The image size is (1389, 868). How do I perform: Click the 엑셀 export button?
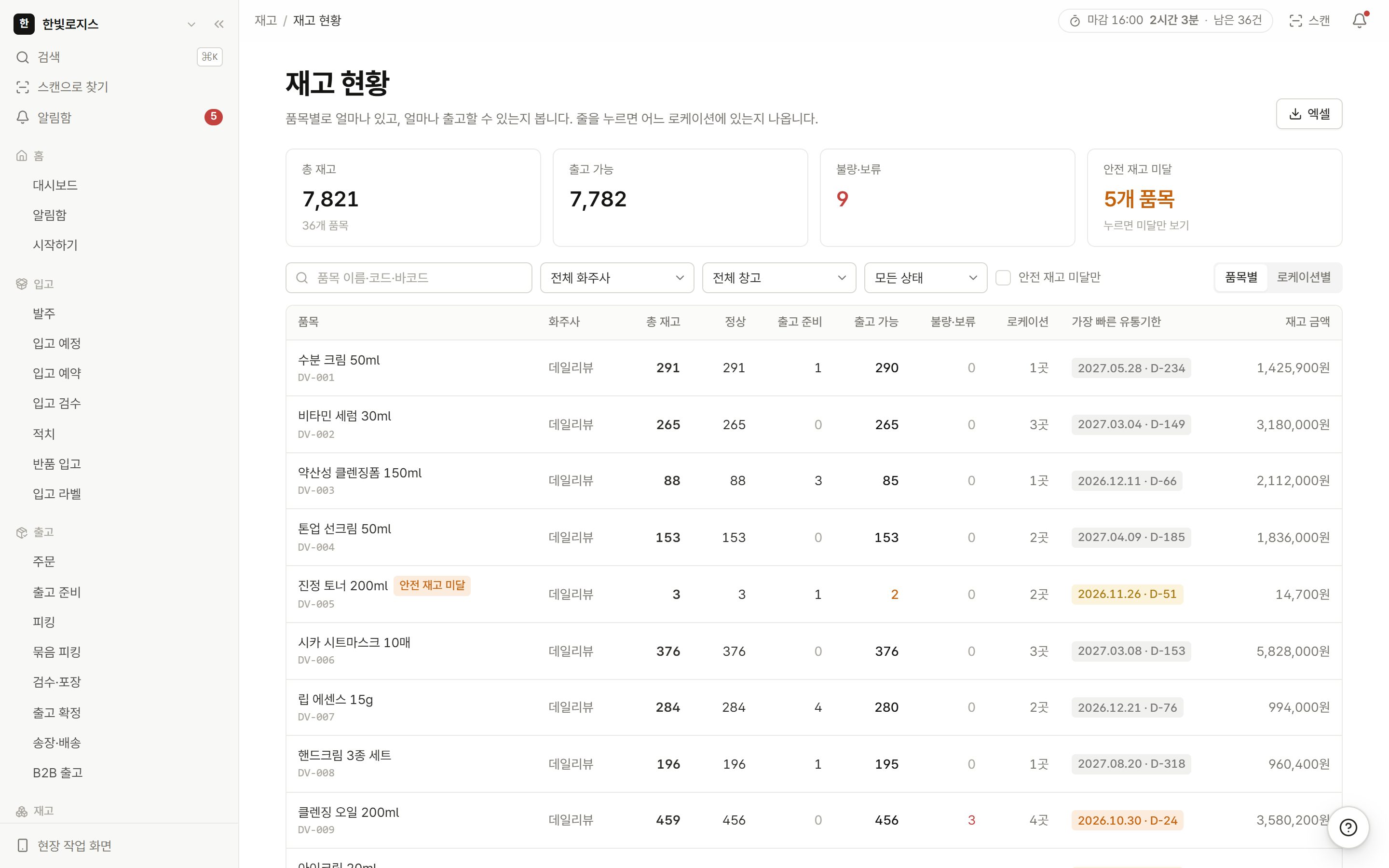tap(1308, 114)
